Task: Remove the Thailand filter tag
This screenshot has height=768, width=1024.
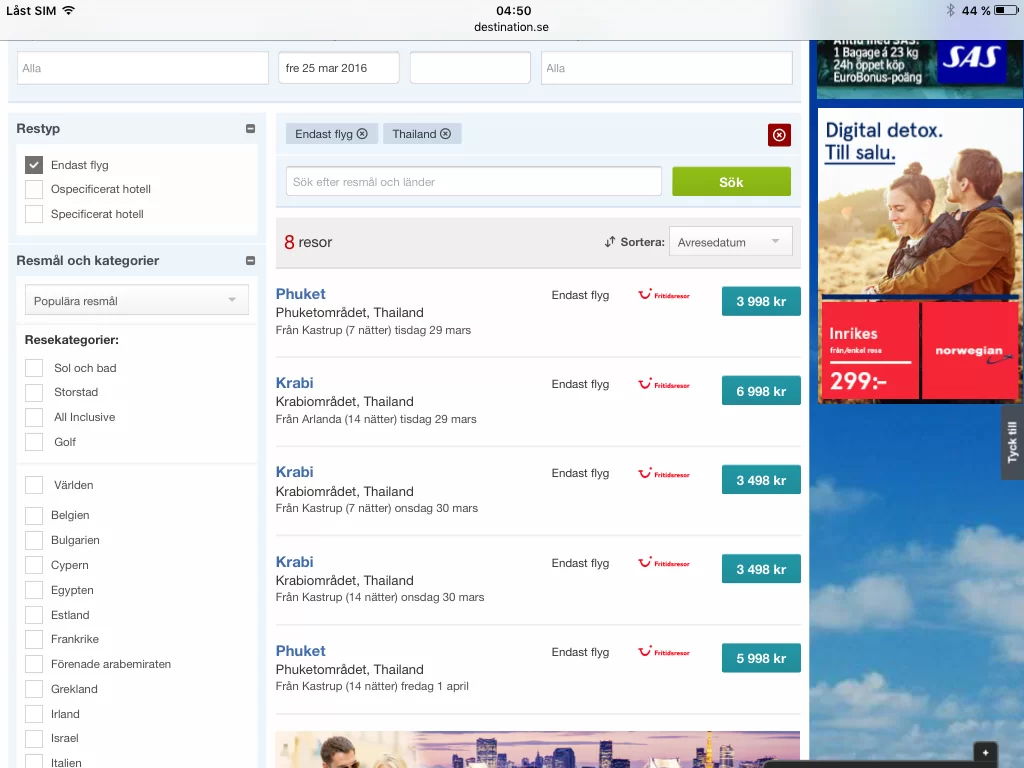Action: click(x=446, y=134)
